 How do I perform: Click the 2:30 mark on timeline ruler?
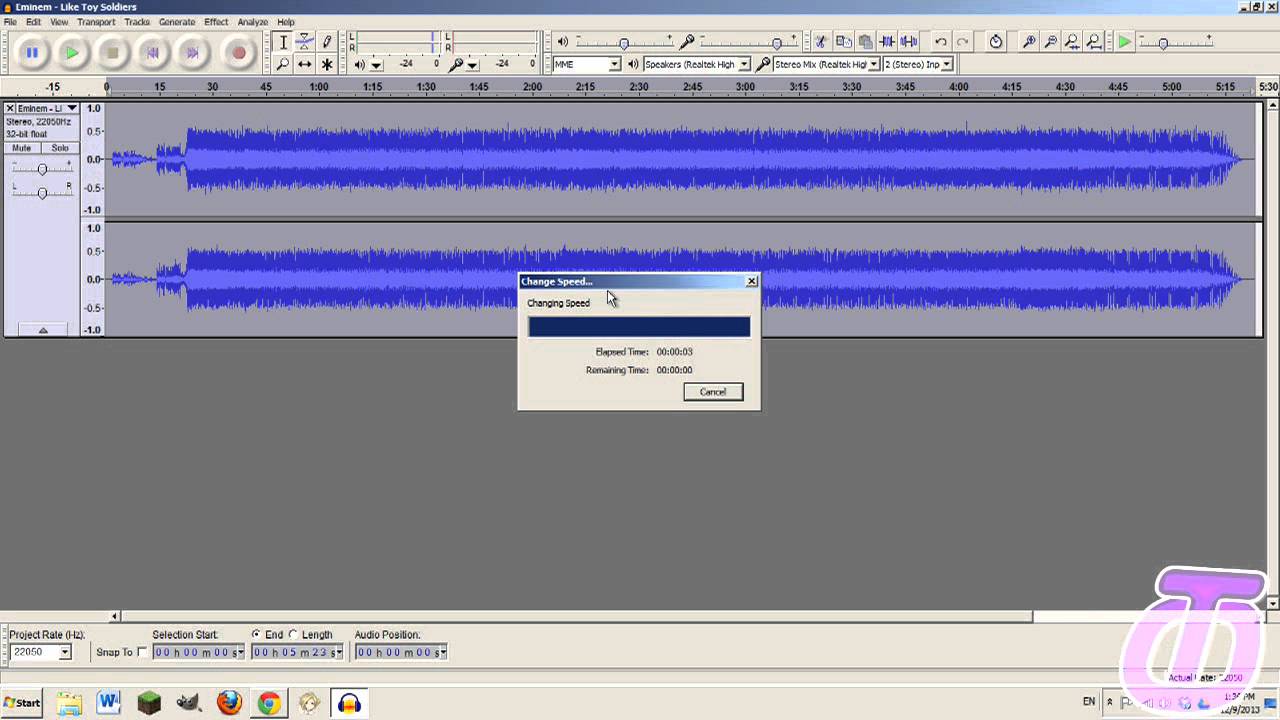[x=639, y=87]
